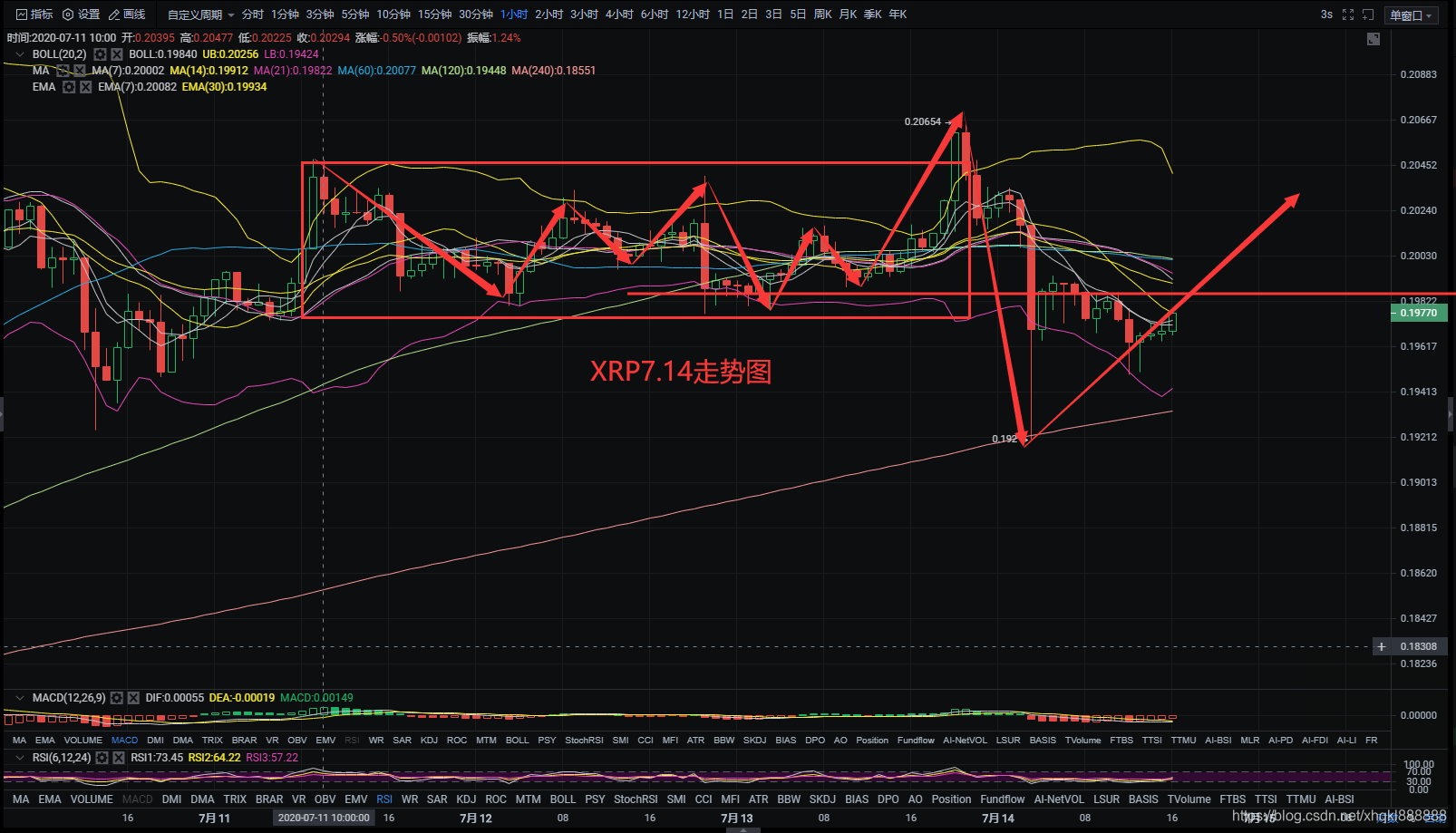The width and height of the screenshot is (1456, 833).
Task: Open MA indicator settings gear
Action: coord(63,71)
